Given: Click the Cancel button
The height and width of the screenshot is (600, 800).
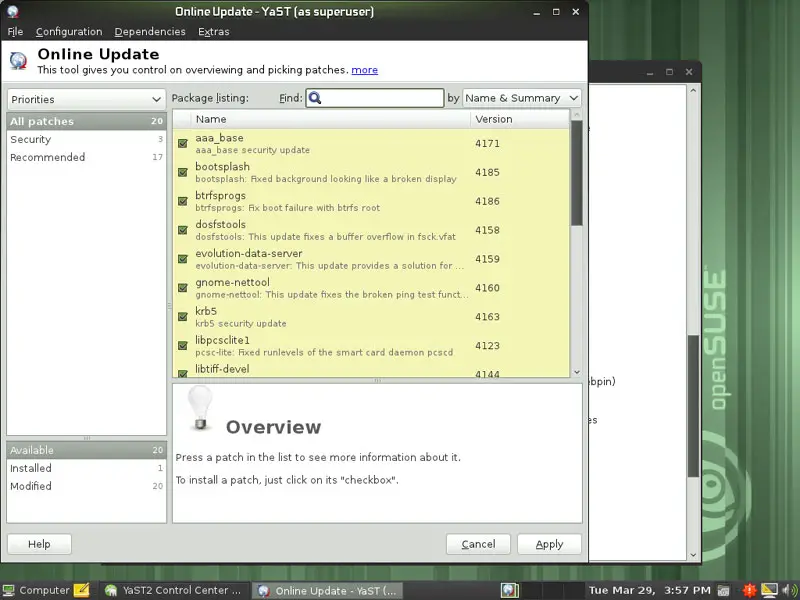Looking at the screenshot, I should (478, 544).
